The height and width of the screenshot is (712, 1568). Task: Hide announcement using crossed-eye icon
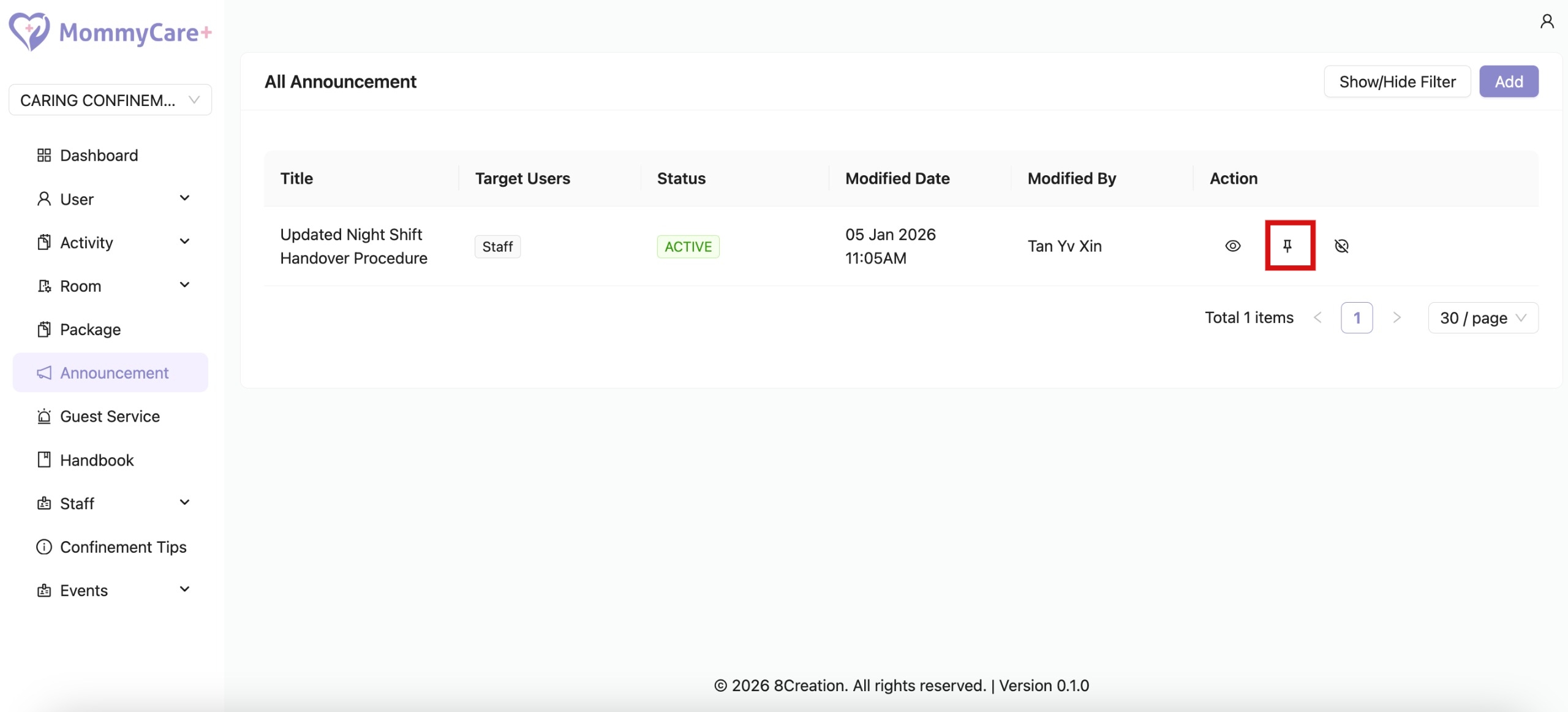coord(1341,246)
